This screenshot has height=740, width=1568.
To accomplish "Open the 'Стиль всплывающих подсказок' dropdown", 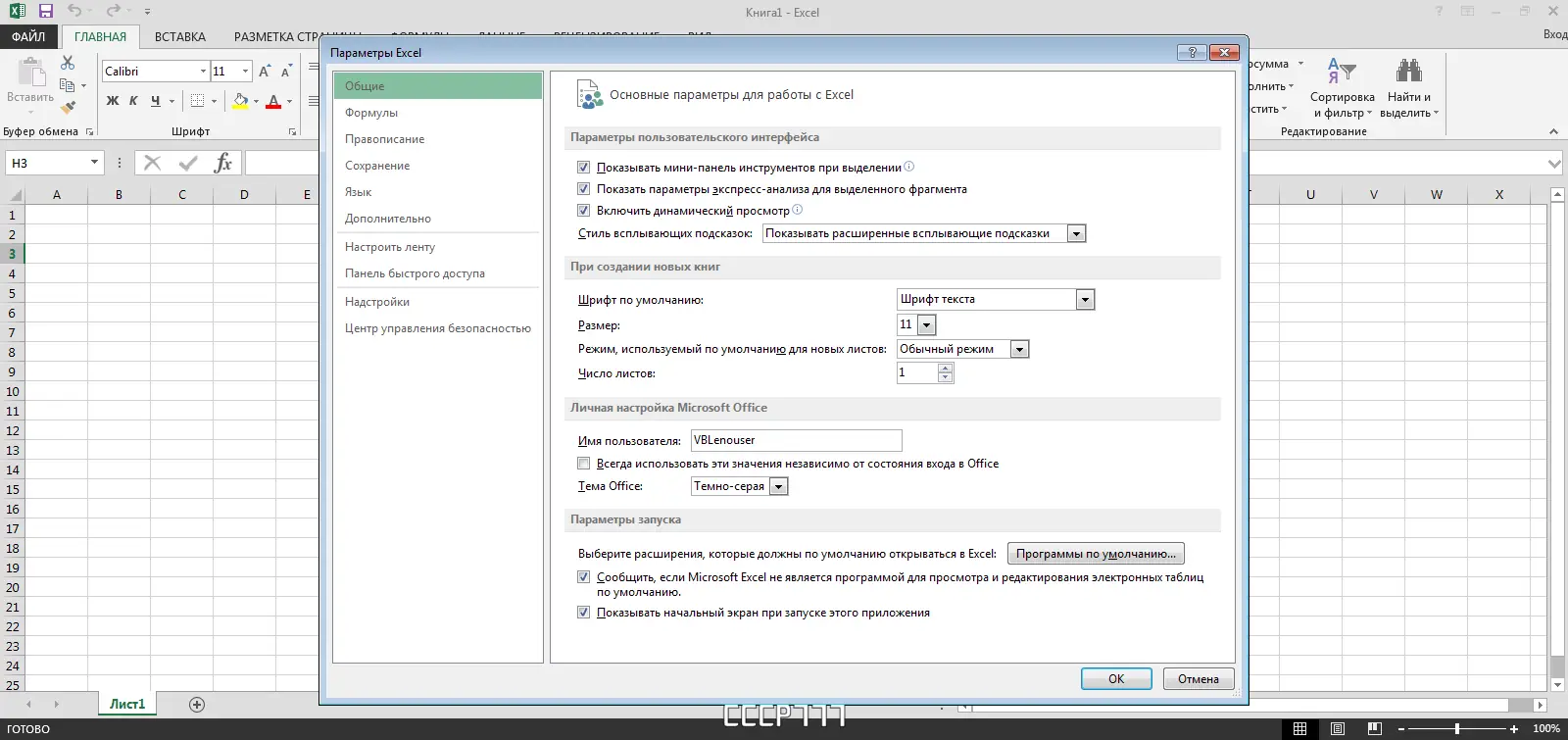I will [1076, 233].
